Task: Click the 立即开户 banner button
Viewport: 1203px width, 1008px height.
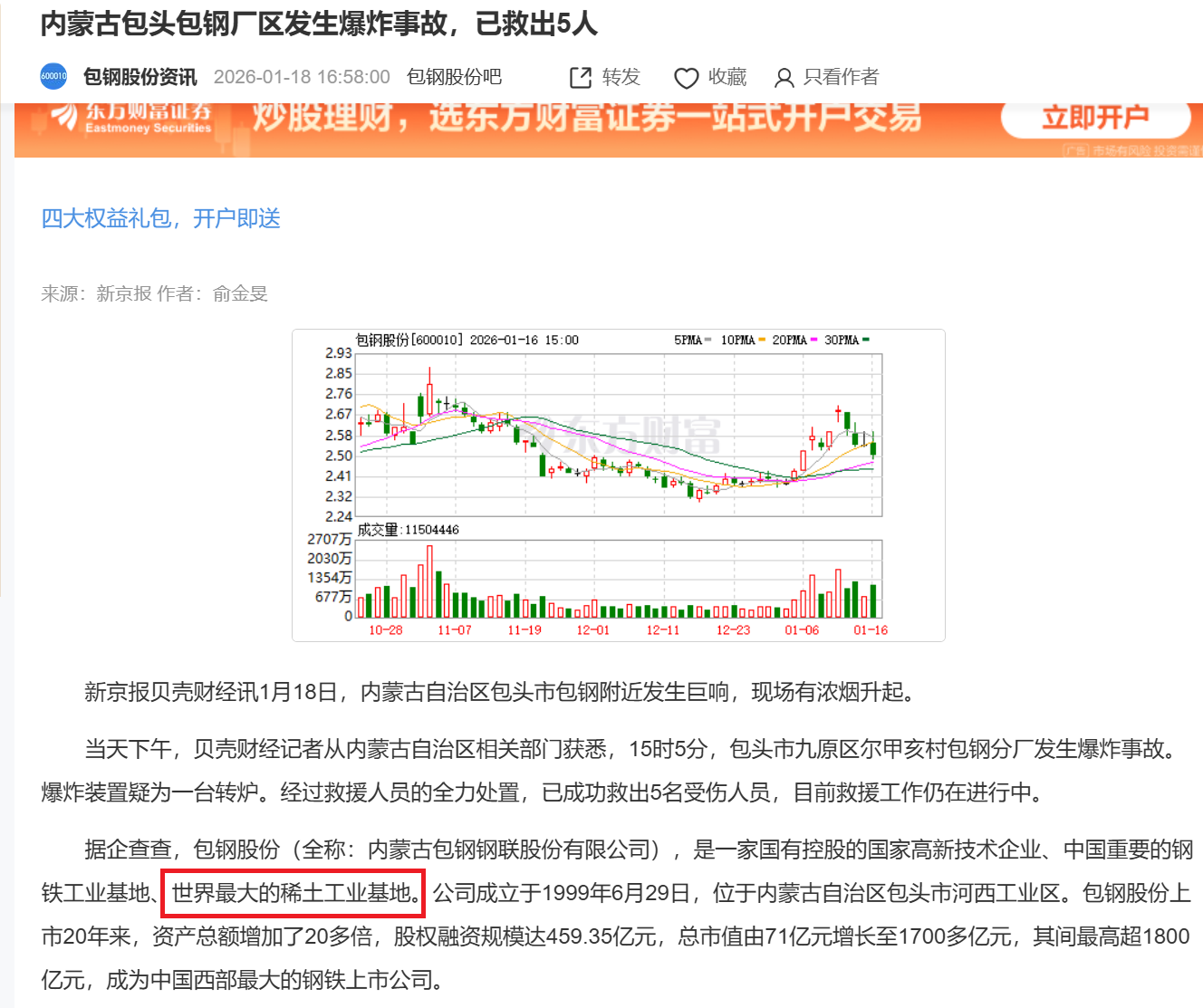Action: (1095, 118)
